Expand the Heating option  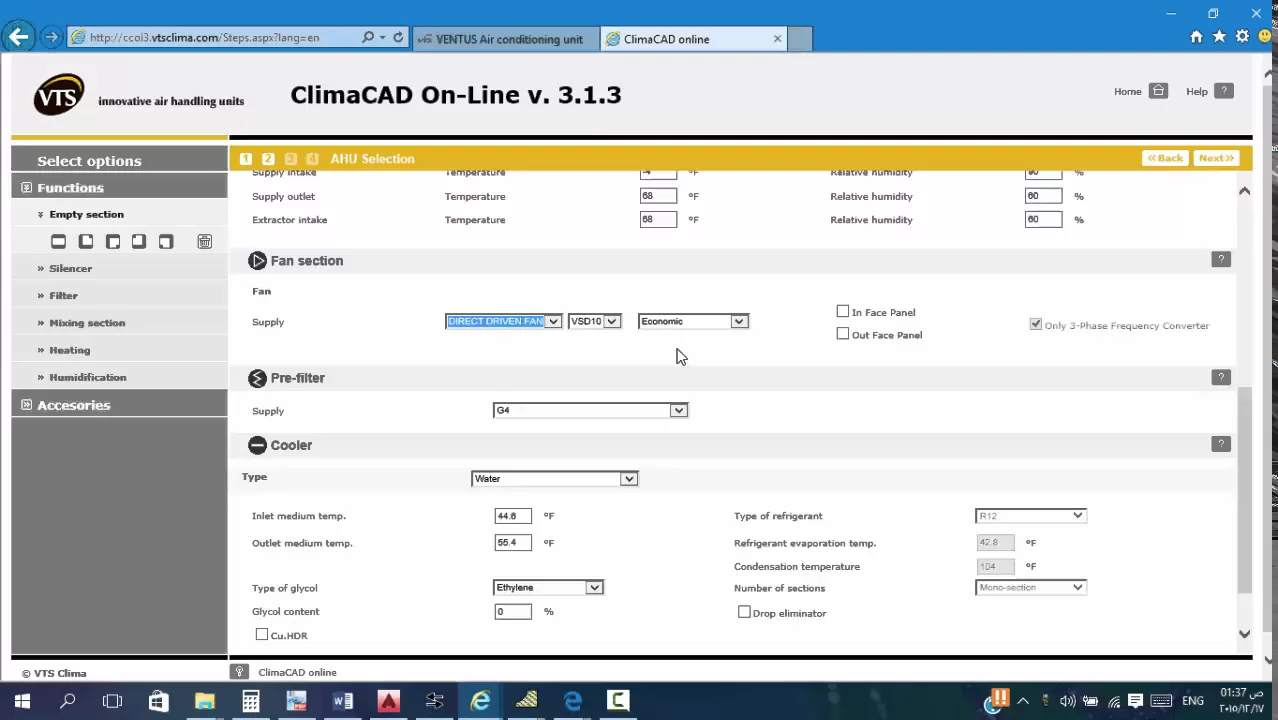(69, 350)
